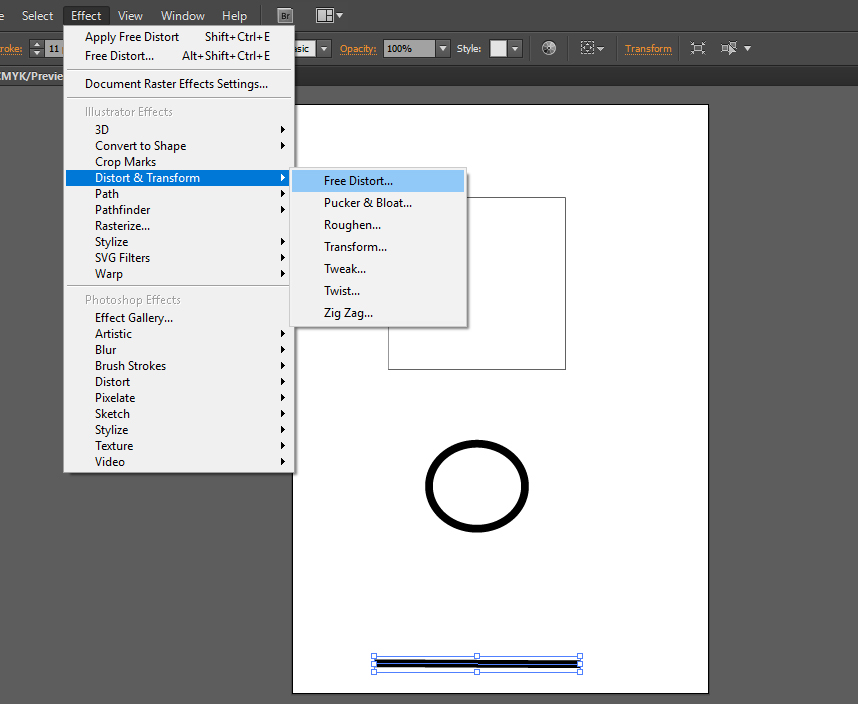
Task: Open the Recolor Artwork dialog
Action: pos(549,48)
